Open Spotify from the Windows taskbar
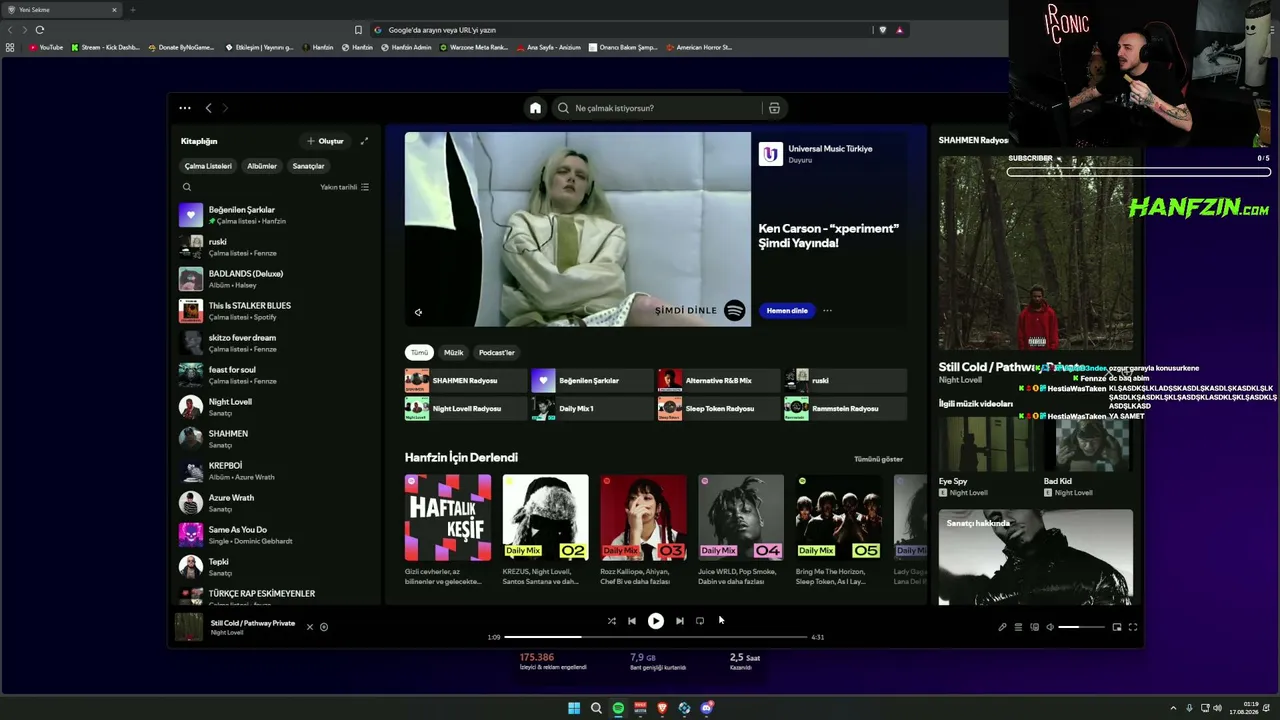Viewport: 1280px width, 720px height. click(618, 708)
